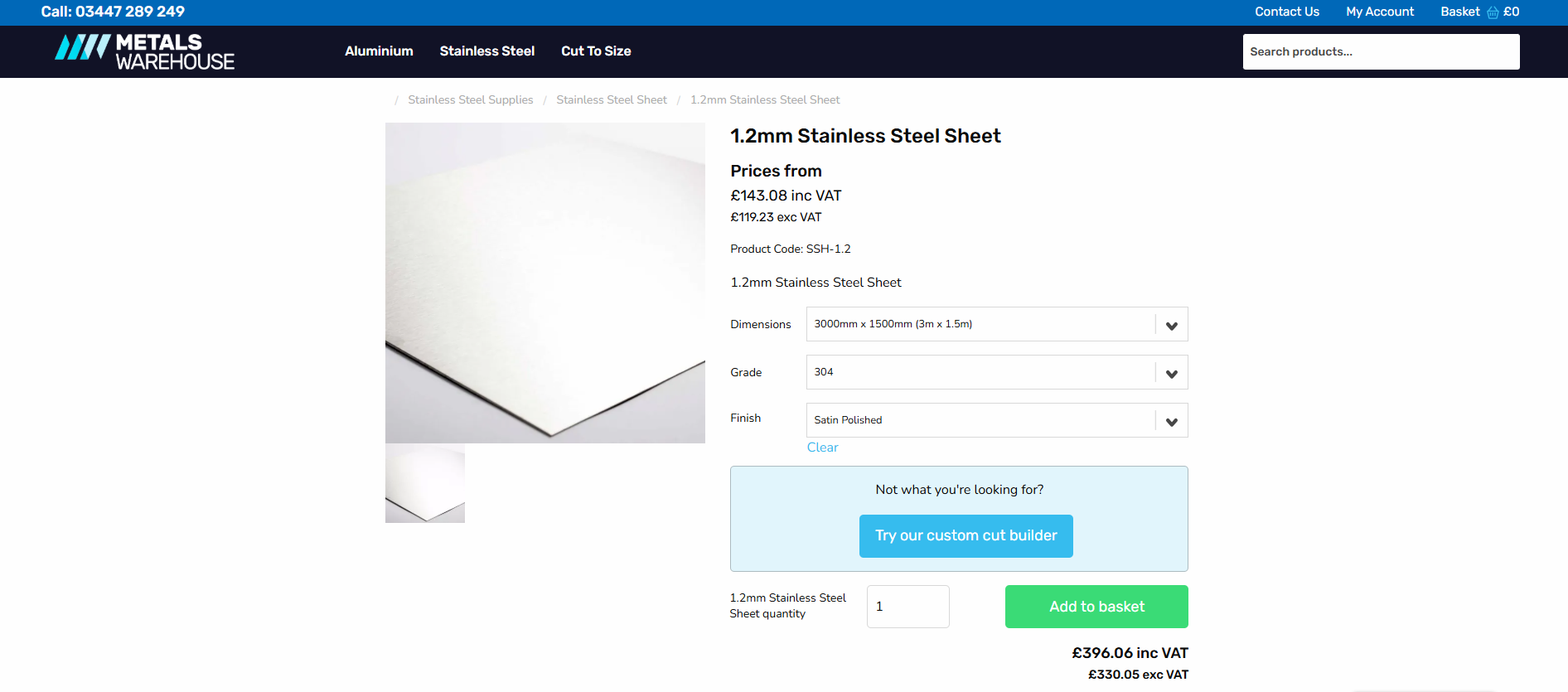
Task: Click the £396.06 inc VAT total
Action: click(x=1130, y=653)
